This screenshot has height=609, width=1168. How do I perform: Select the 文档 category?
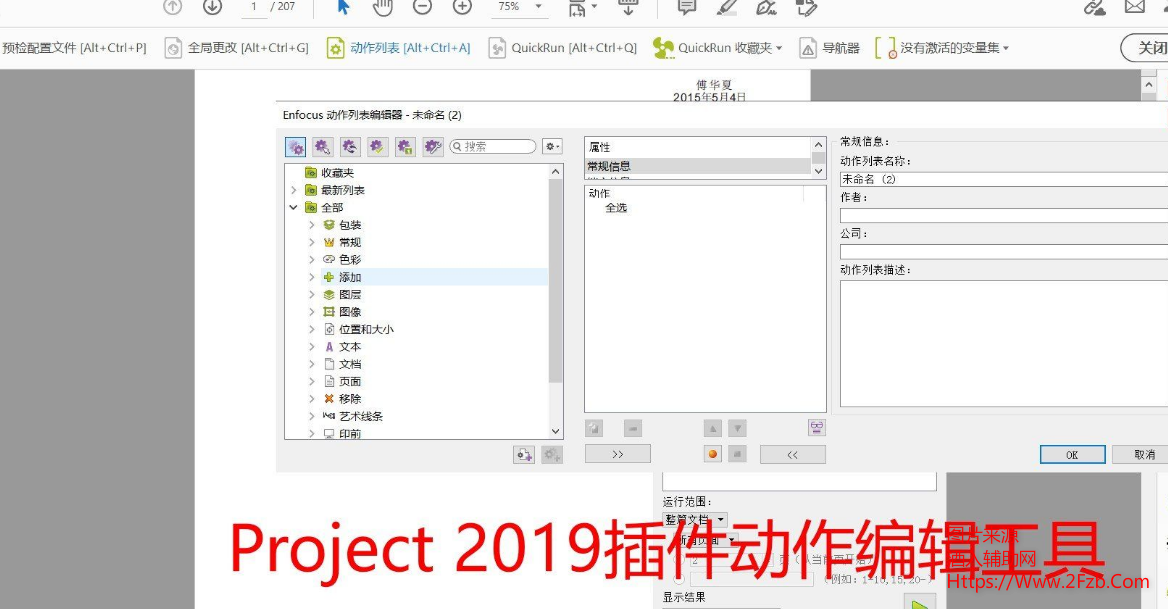click(x=342, y=364)
